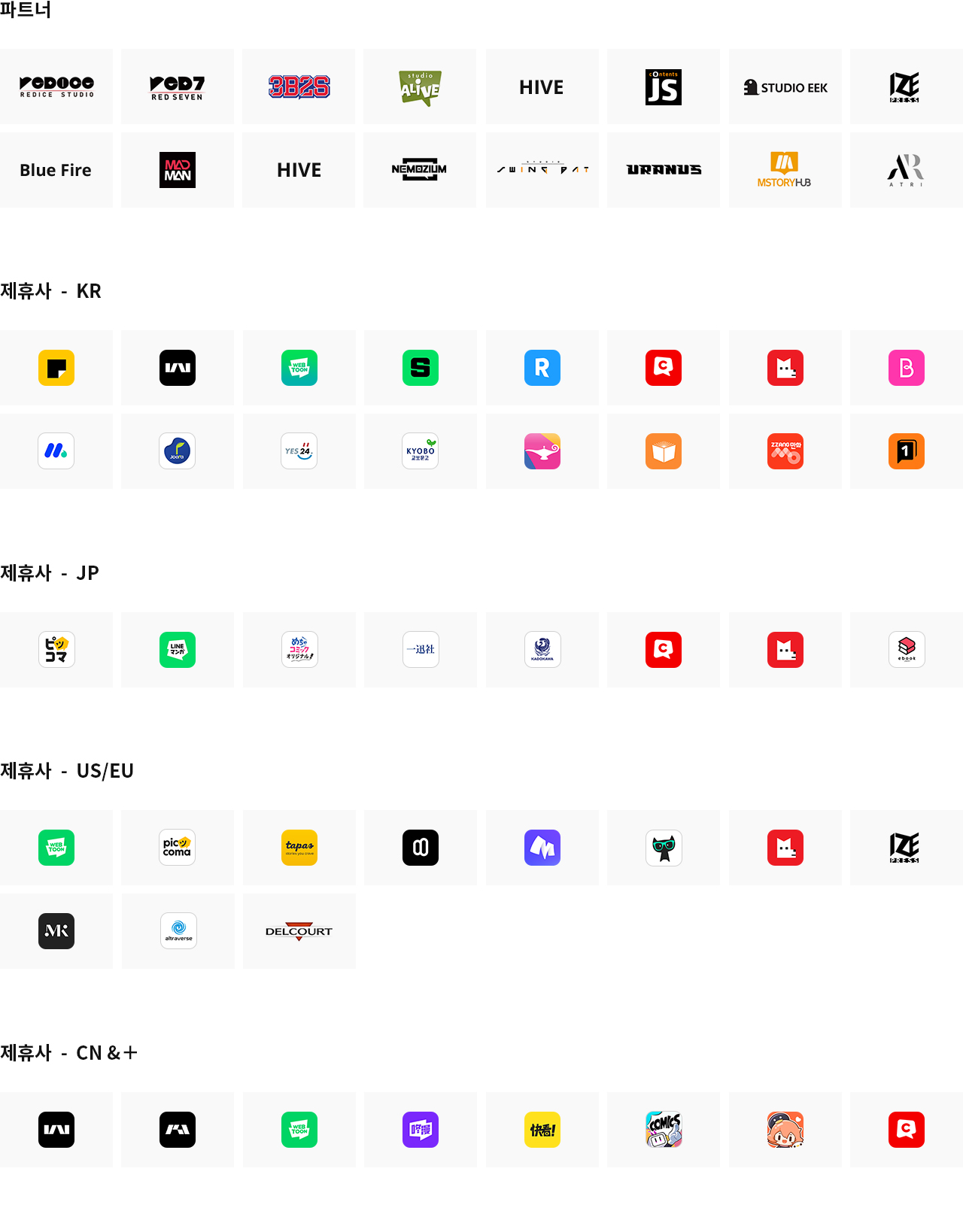Open the Piccoma katakana icon in the JP section
The image size is (963, 1232).
point(56,650)
